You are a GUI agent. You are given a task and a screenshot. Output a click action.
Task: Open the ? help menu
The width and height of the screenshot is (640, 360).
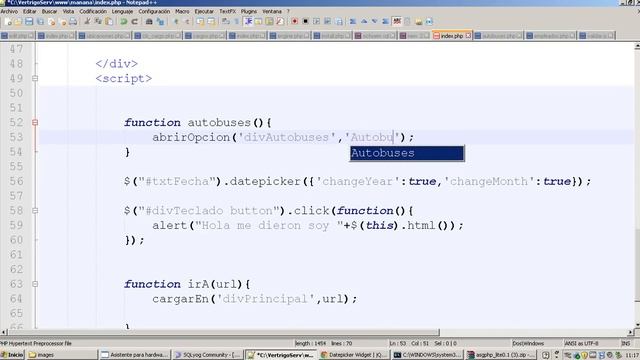288,11
